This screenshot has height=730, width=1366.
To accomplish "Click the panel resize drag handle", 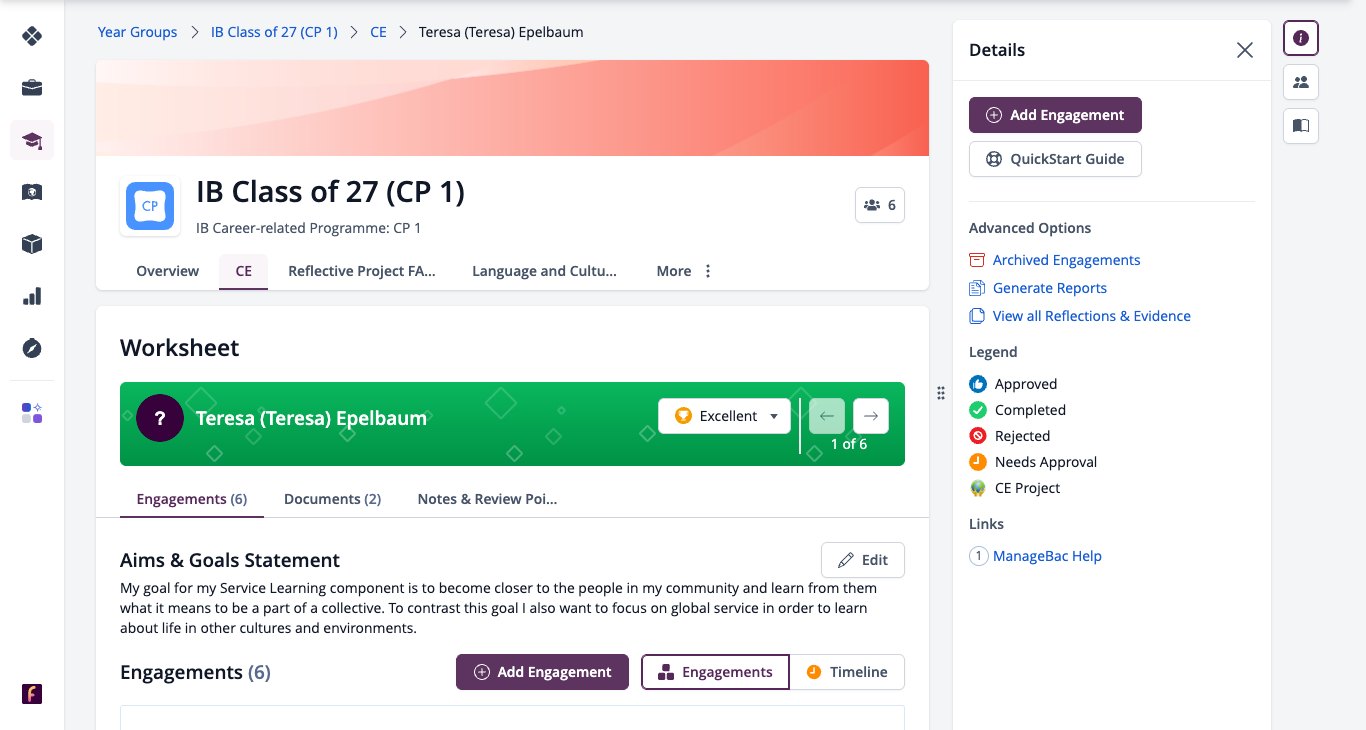I will tap(941, 393).
